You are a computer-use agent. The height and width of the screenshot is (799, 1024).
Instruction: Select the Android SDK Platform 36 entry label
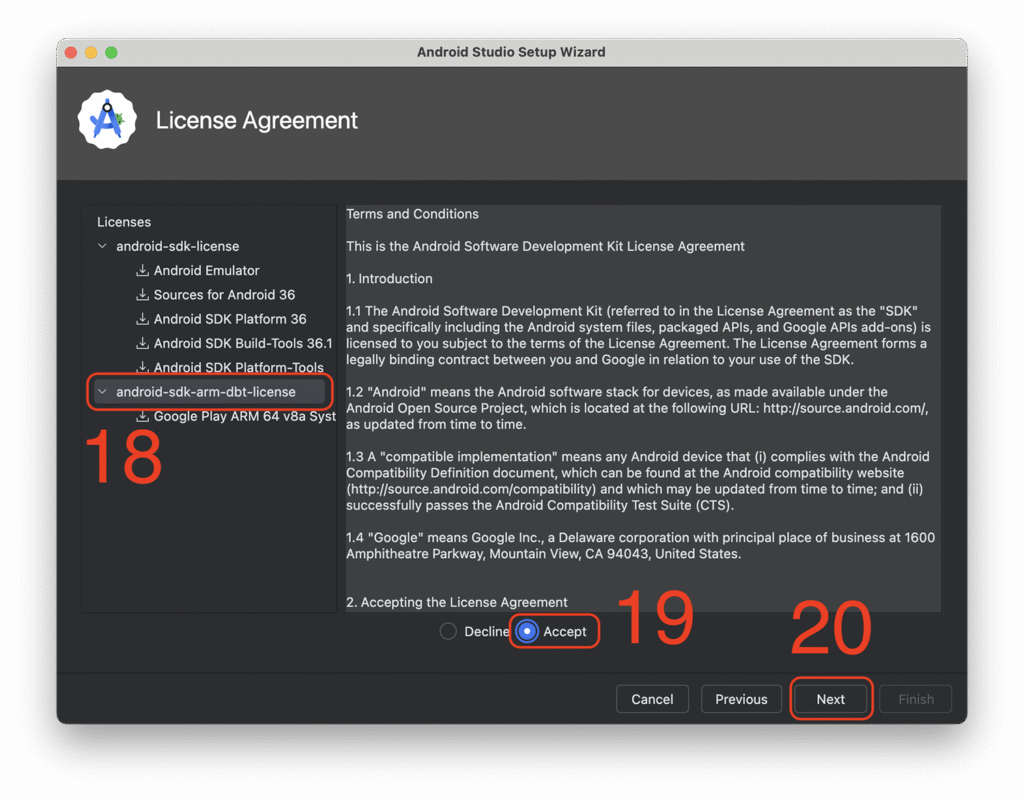(x=230, y=319)
